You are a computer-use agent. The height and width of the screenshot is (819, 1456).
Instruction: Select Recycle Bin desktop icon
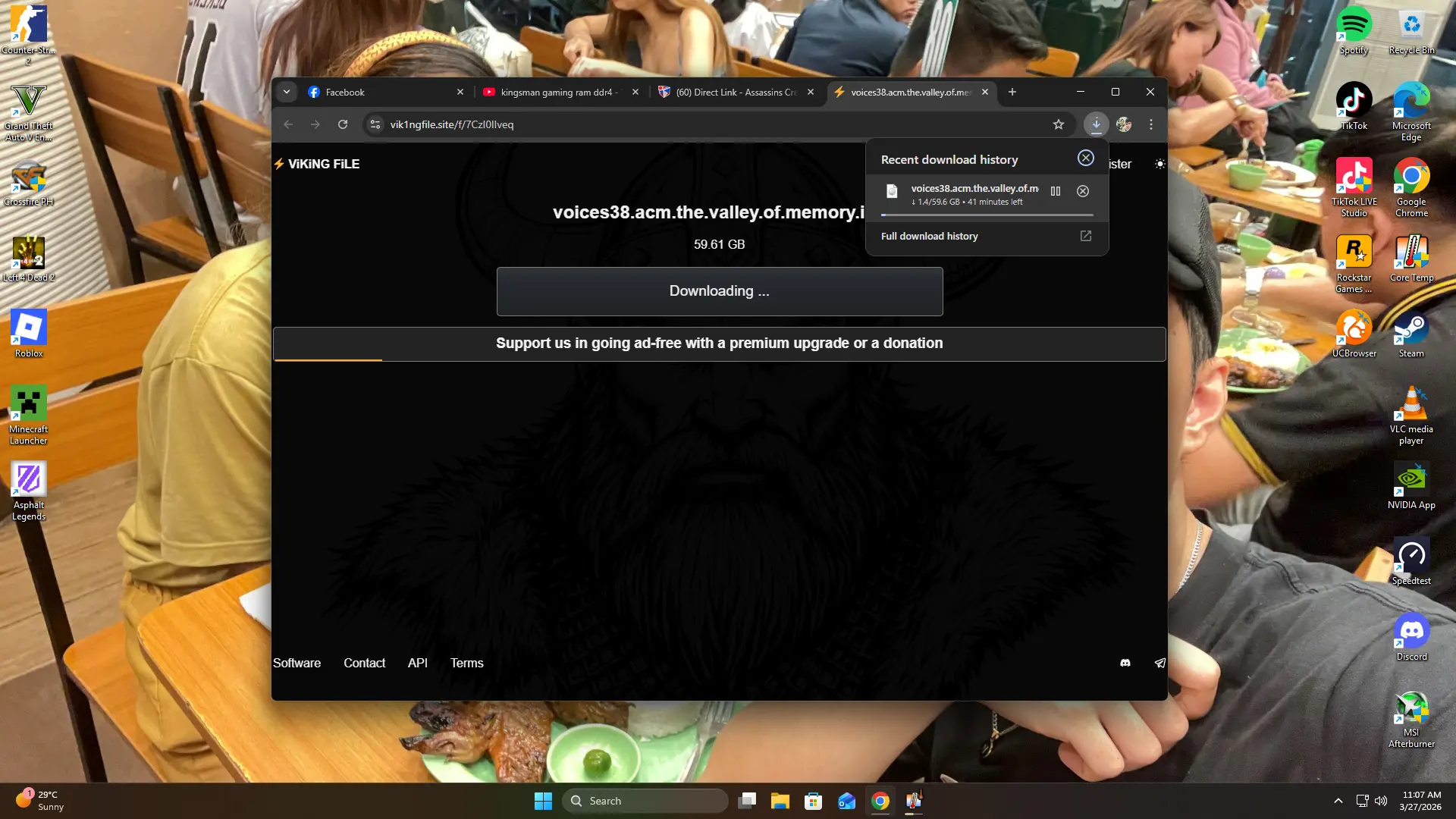click(1411, 30)
